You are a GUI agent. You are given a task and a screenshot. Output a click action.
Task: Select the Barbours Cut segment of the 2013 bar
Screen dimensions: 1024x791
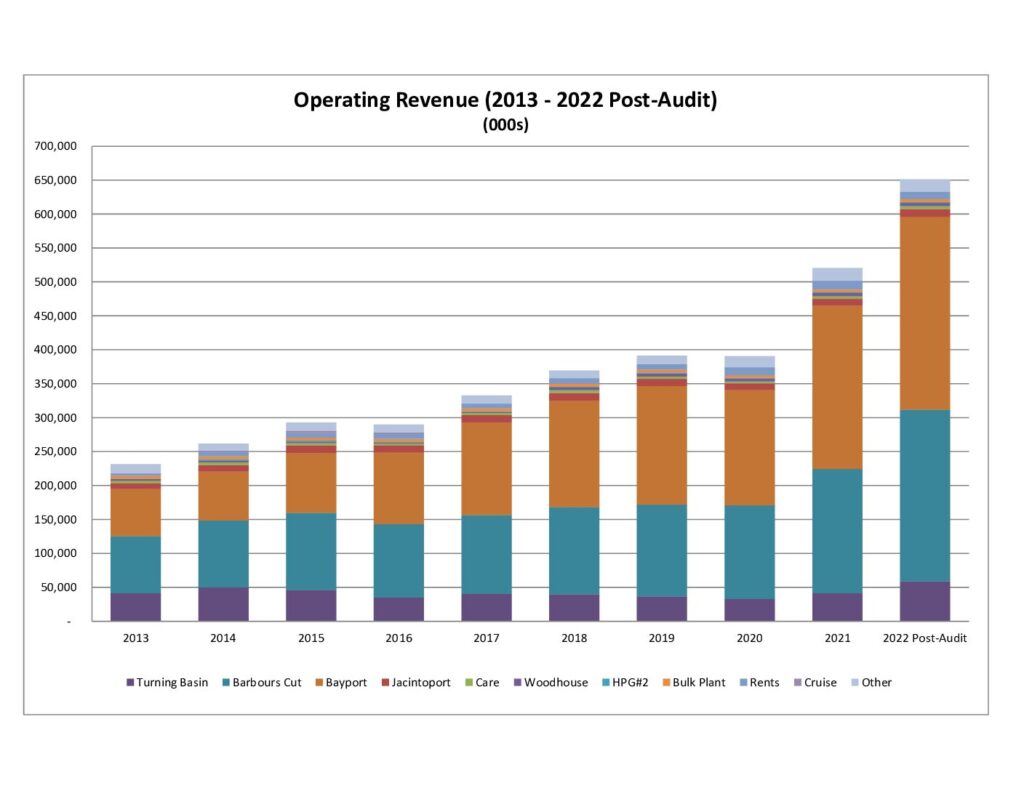136,565
